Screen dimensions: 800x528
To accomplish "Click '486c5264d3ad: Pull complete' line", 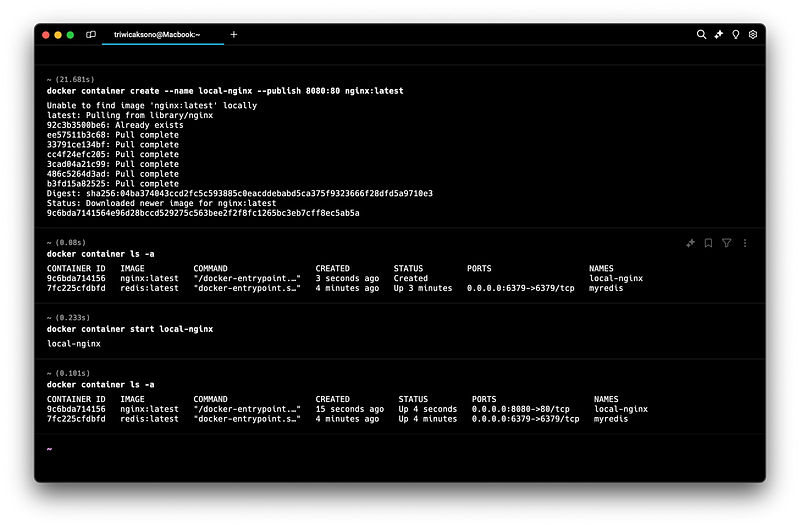I will [113, 173].
